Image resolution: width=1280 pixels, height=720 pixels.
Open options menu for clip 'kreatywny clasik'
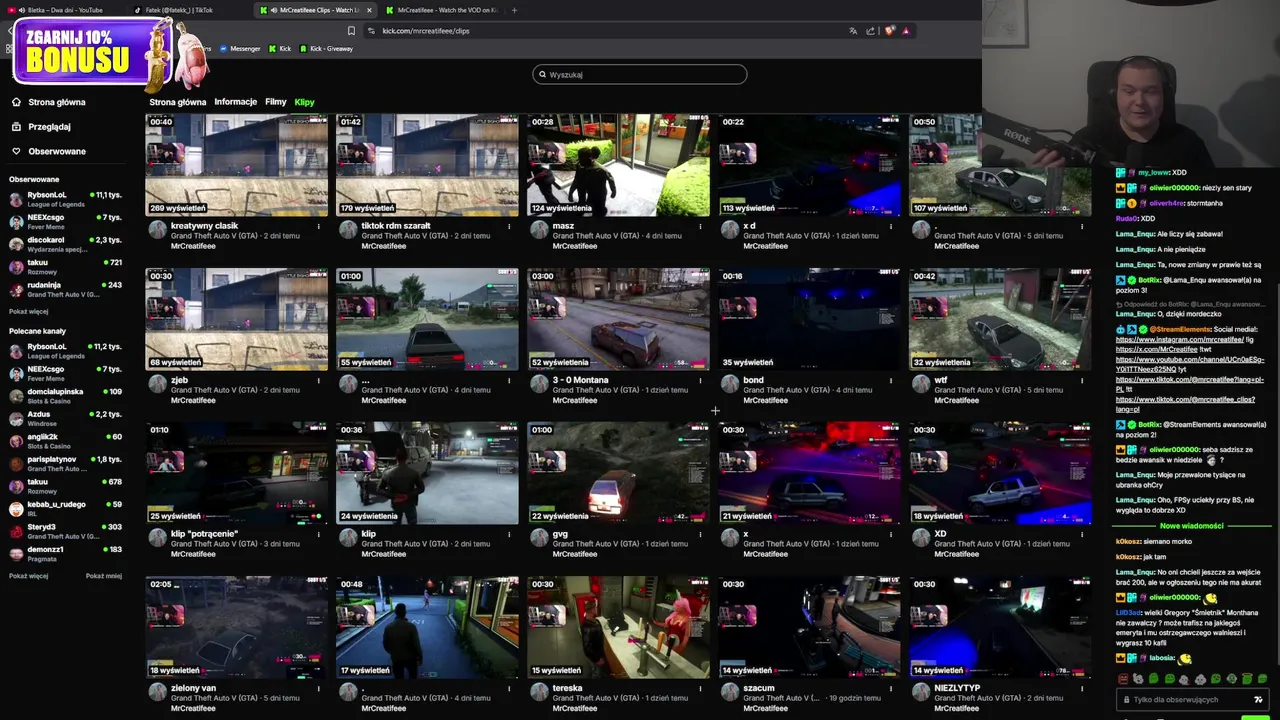click(319, 227)
